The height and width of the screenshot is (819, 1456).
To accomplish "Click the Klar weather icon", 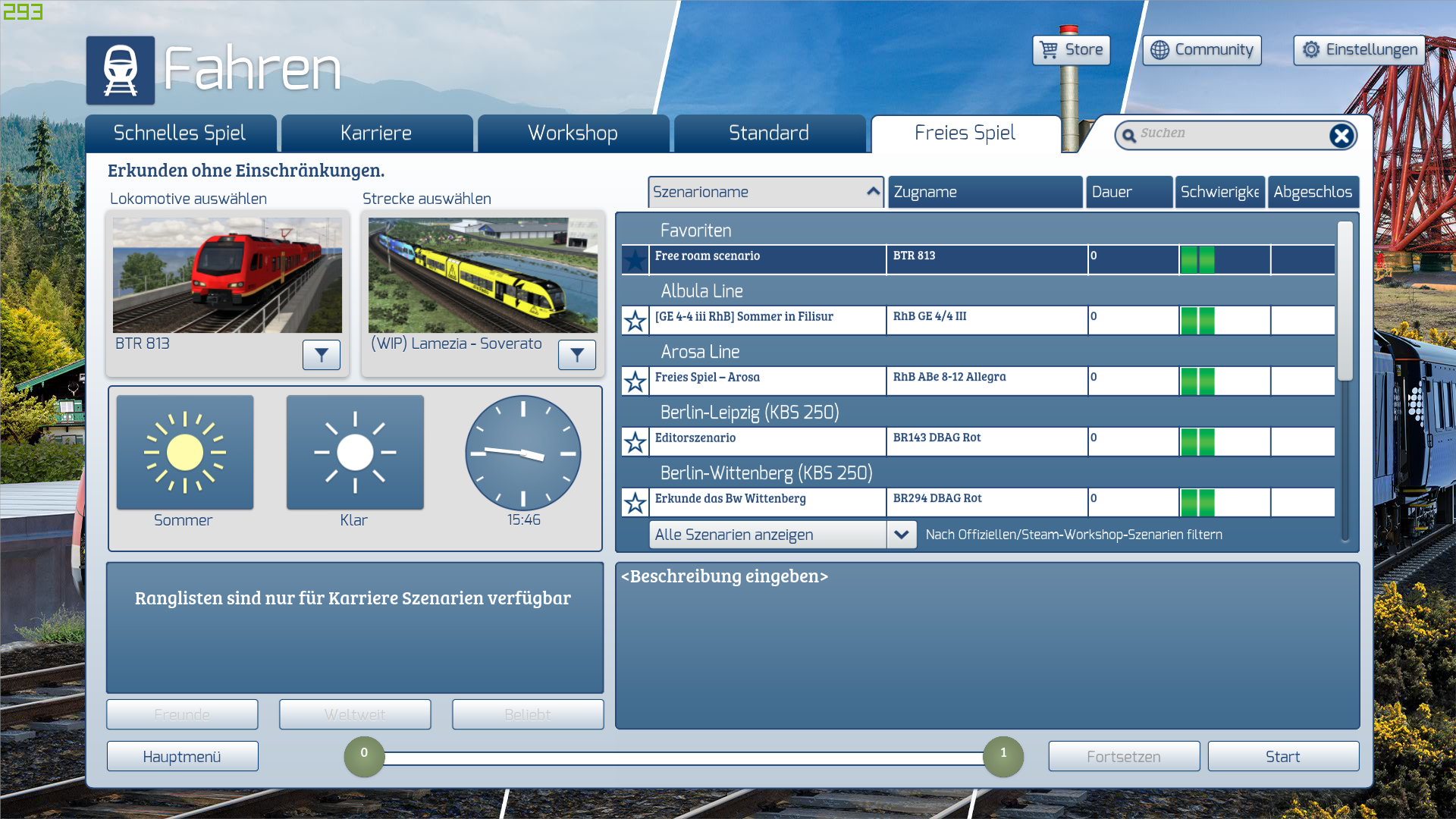I will pyautogui.click(x=355, y=453).
